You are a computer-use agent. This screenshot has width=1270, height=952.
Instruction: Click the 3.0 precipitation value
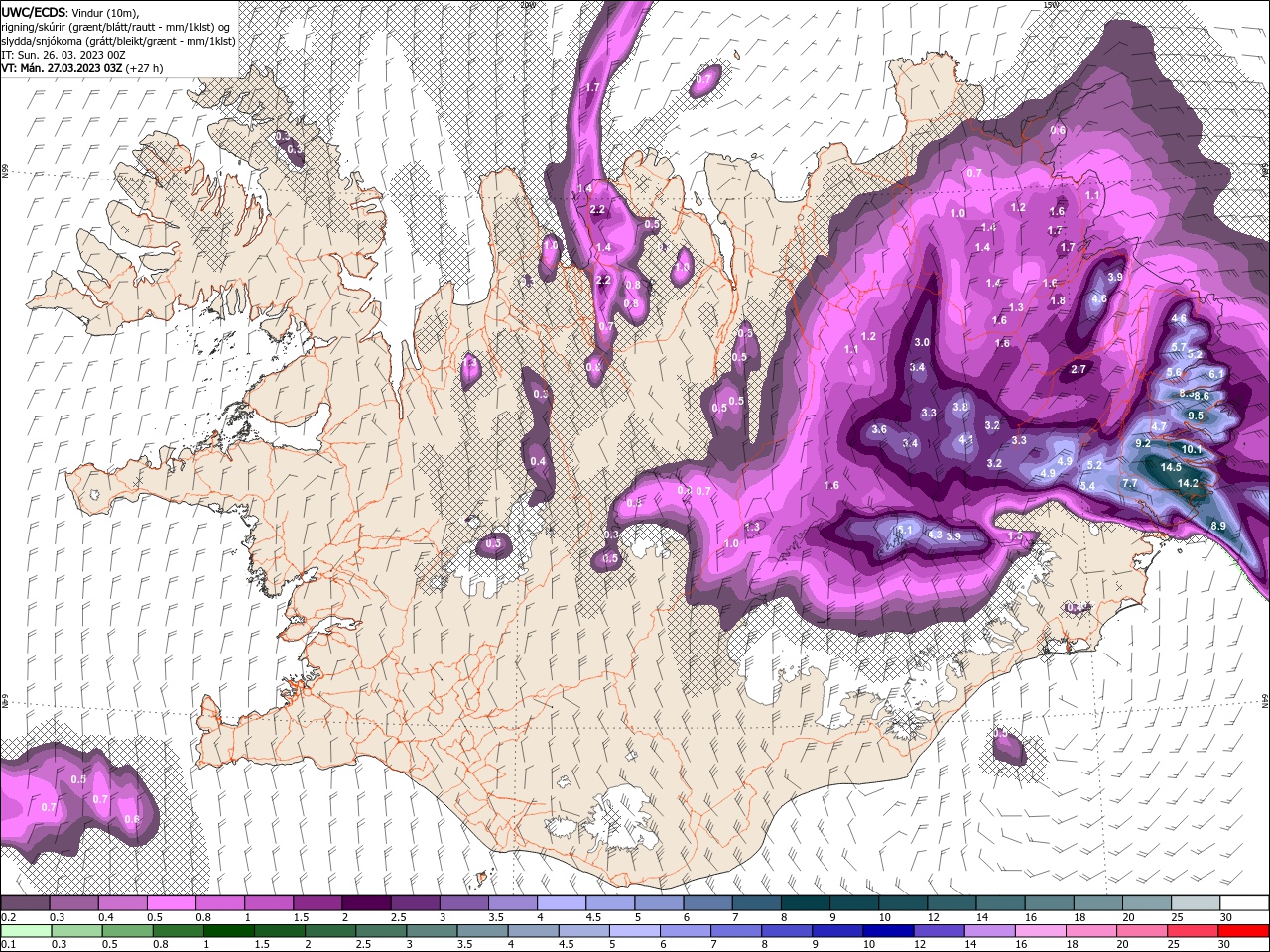(x=921, y=342)
